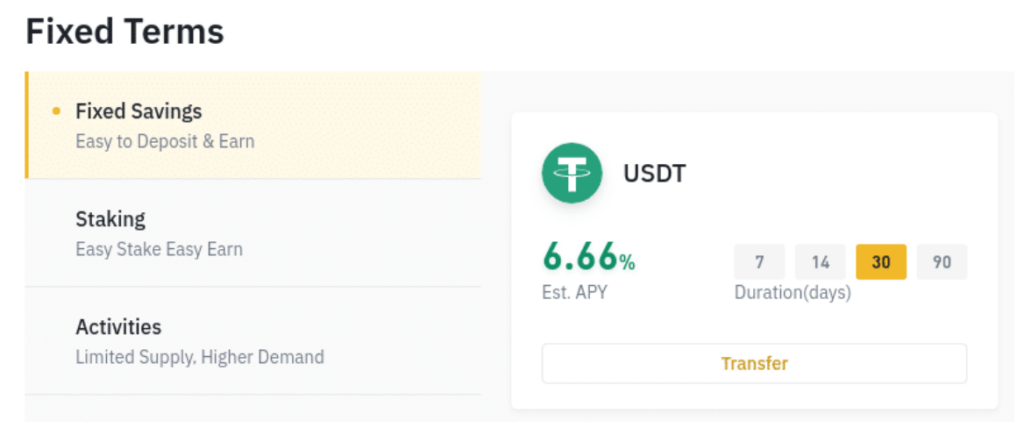Click Limited Supply, Higher Demand subtitle

[x=200, y=357]
